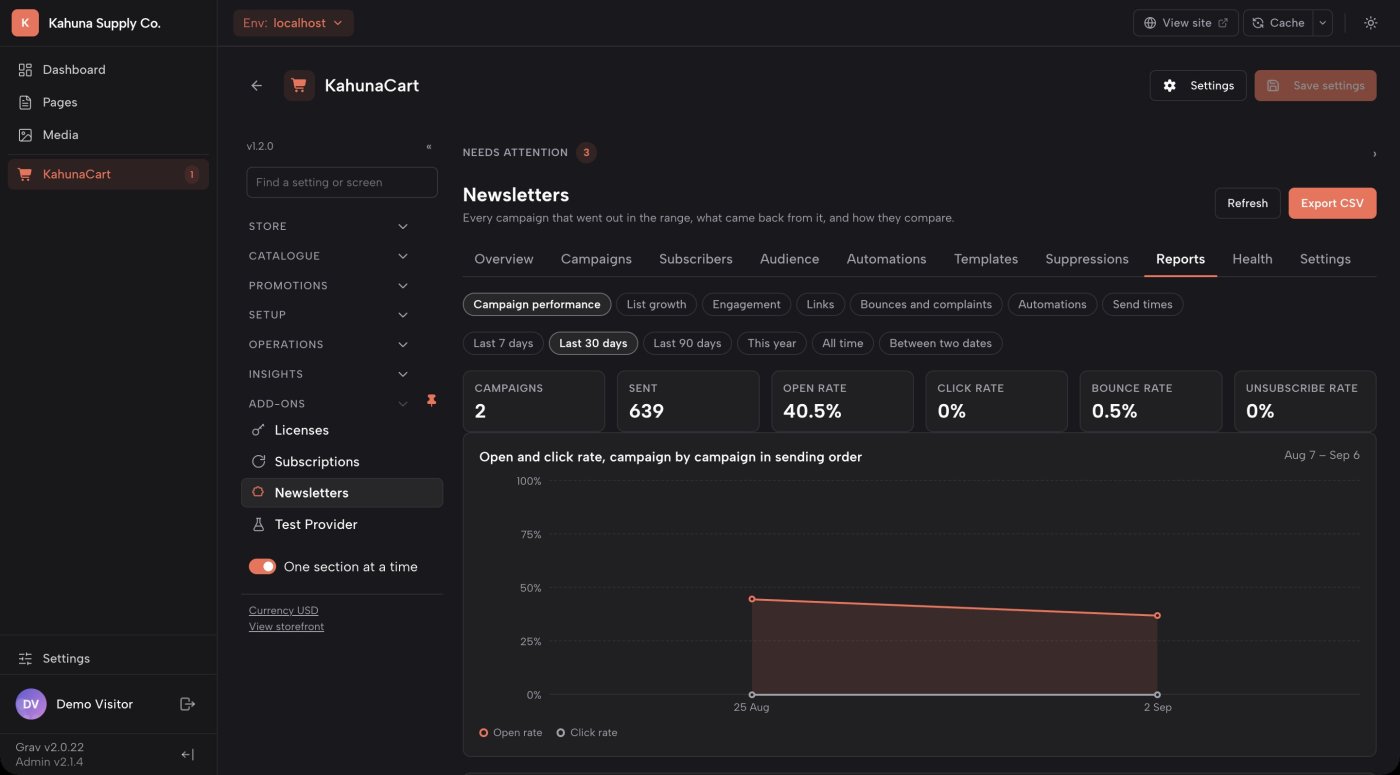Select KahunaCart cart icon in sidebar
Image resolution: width=1400 pixels, height=775 pixels.
tap(26, 174)
